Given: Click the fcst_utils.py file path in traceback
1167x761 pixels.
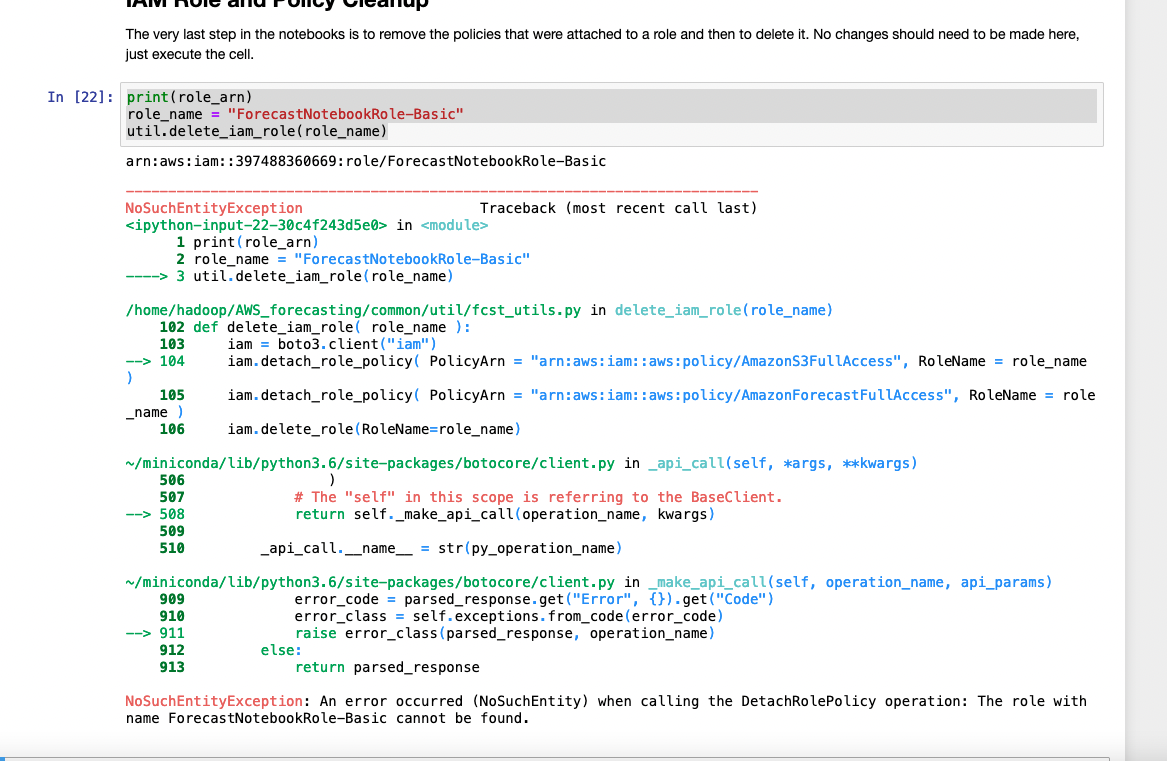Looking at the screenshot, I should pyautogui.click(x=355, y=310).
